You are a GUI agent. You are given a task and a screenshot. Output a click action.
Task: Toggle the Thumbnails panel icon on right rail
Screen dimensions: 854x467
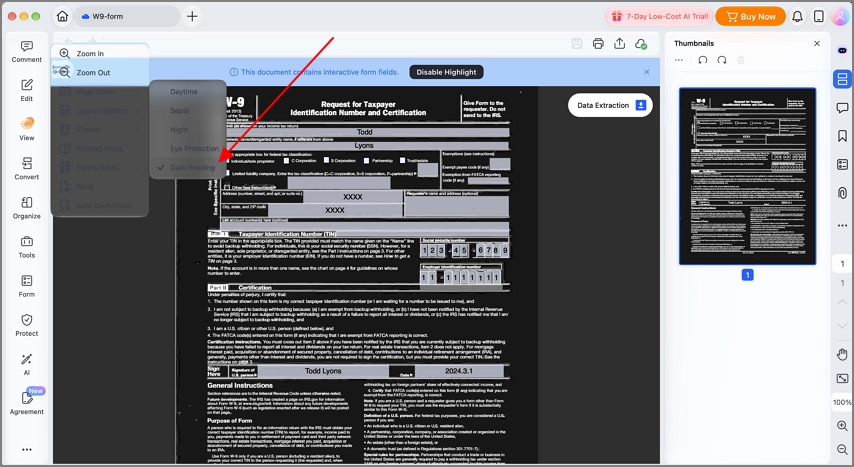(x=842, y=78)
